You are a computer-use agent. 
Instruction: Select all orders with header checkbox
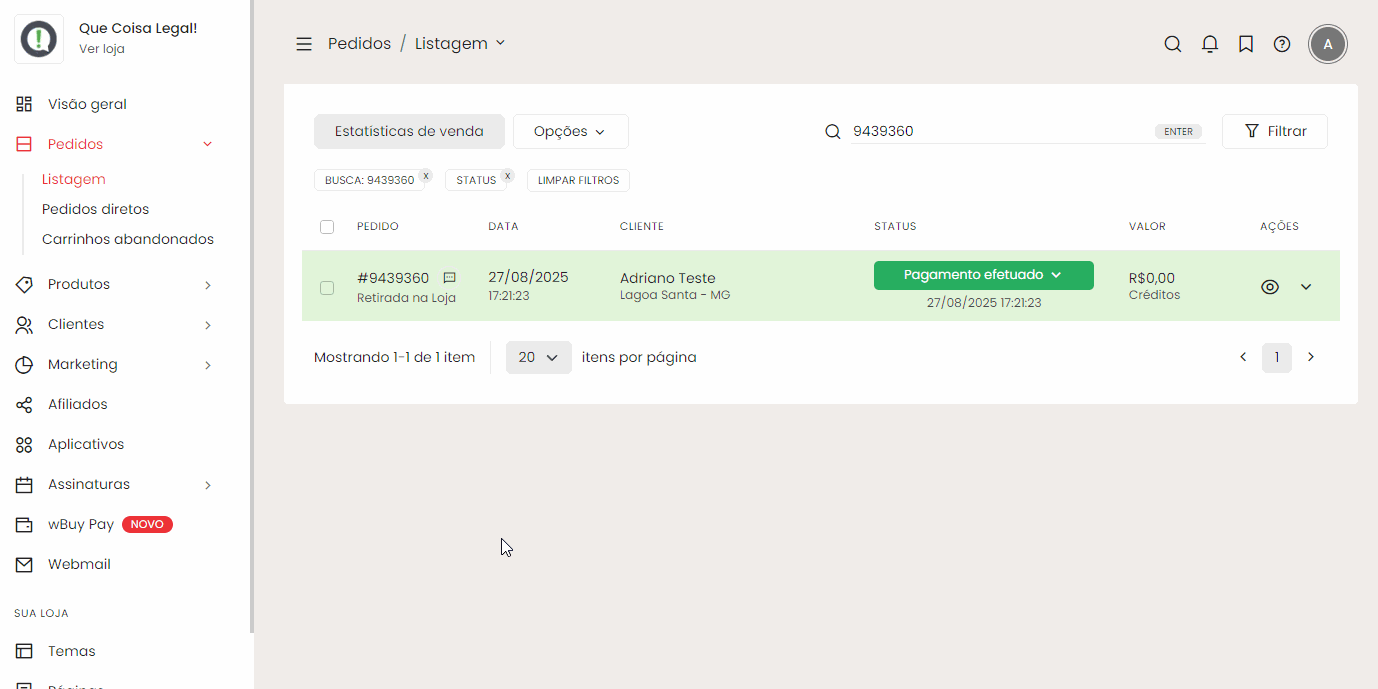327,227
